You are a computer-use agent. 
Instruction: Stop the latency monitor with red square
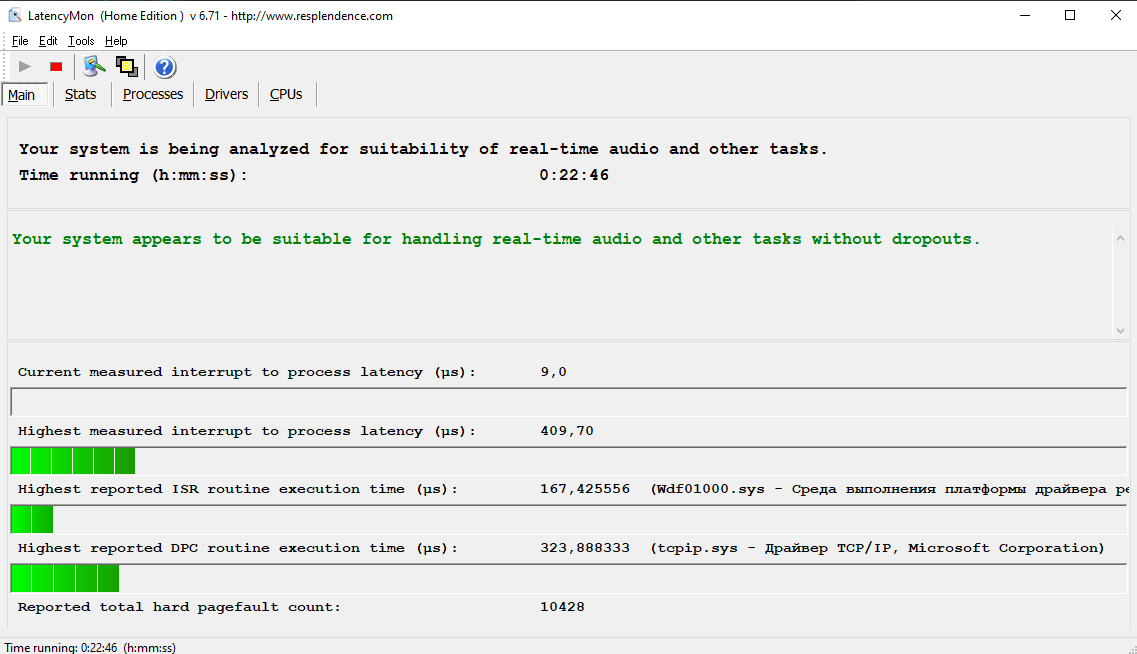56,67
